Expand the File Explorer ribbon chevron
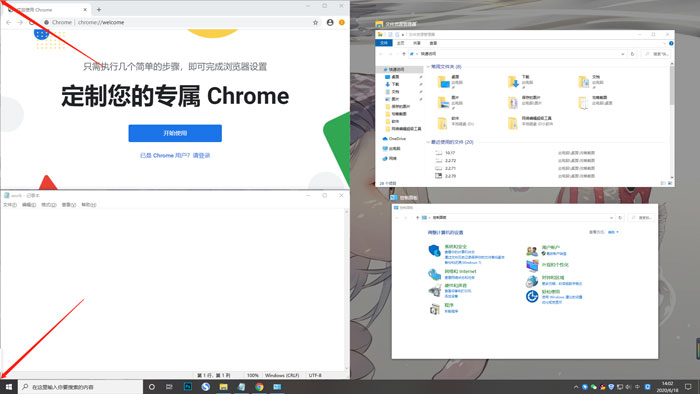The image size is (700, 394). pyautogui.click(x=665, y=43)
